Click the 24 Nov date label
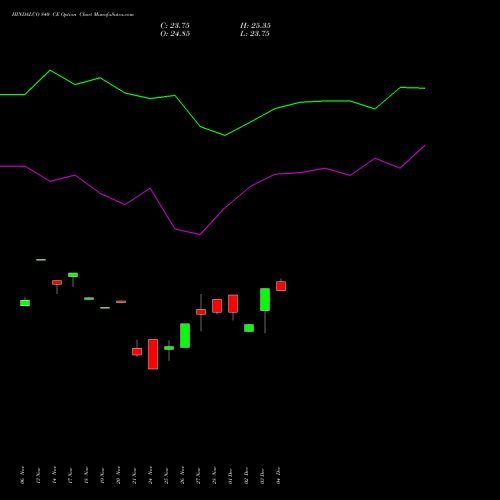Image resolution: width=500 pixels, height=500 pixels. point(150,476)
